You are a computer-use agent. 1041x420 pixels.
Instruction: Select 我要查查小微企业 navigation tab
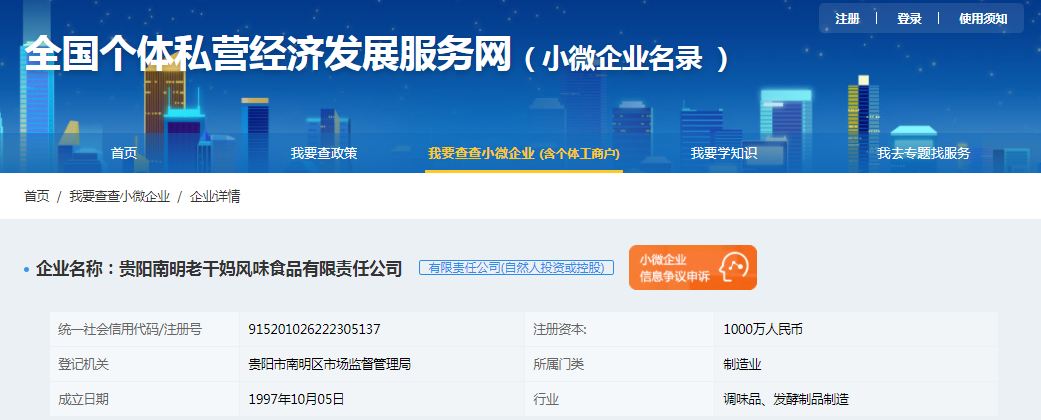pos(524,153)
